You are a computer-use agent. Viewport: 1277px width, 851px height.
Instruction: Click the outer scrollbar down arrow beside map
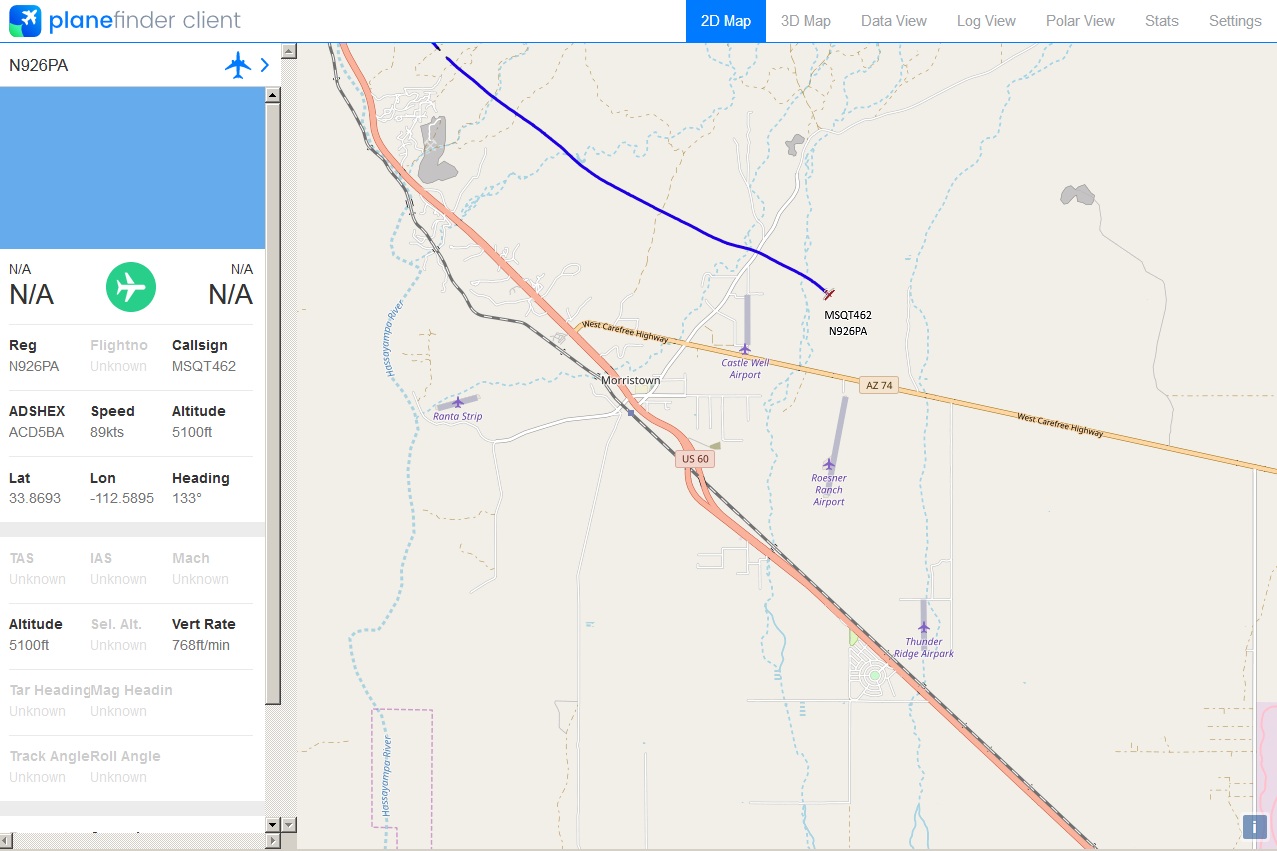289,824
